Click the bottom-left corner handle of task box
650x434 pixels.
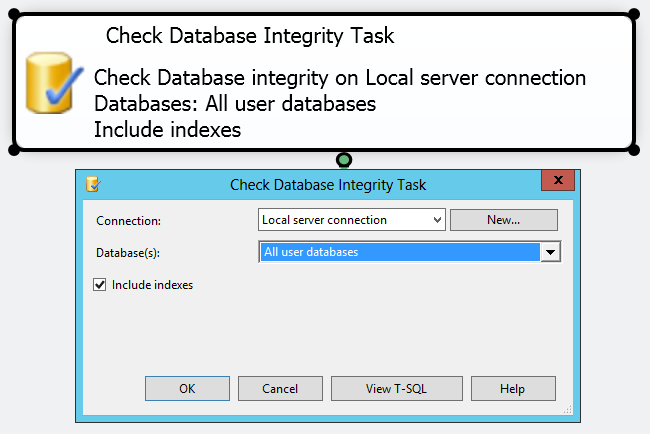click(x=14, y=150)
